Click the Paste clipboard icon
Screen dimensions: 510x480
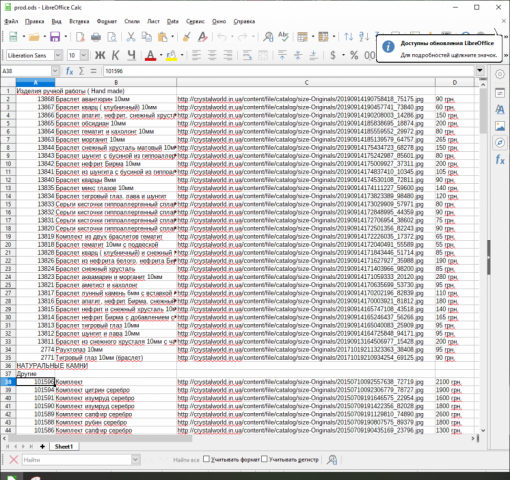click(163, 37)
